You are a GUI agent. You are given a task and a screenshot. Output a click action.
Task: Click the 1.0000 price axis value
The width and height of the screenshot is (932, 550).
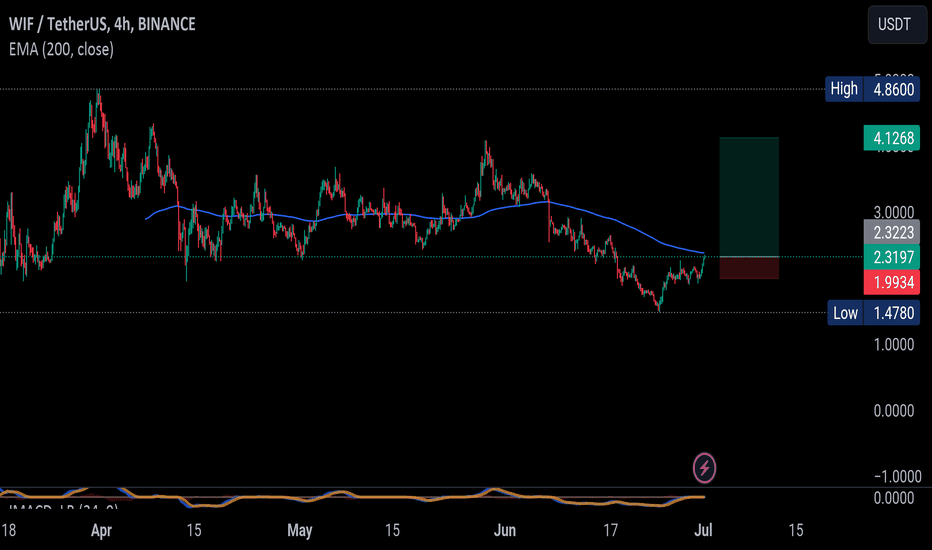coord(893,344)
